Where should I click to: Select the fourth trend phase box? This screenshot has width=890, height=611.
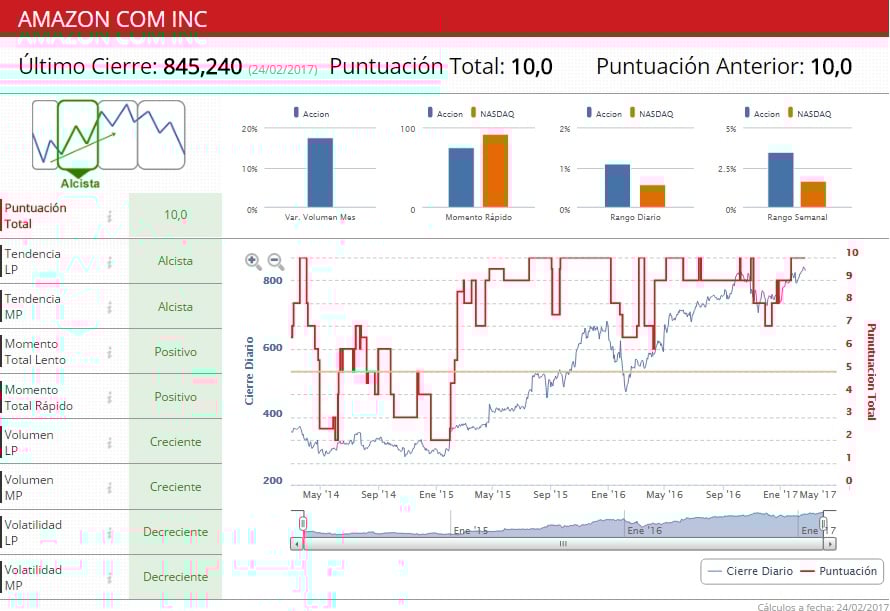click(x=161, y=135)
